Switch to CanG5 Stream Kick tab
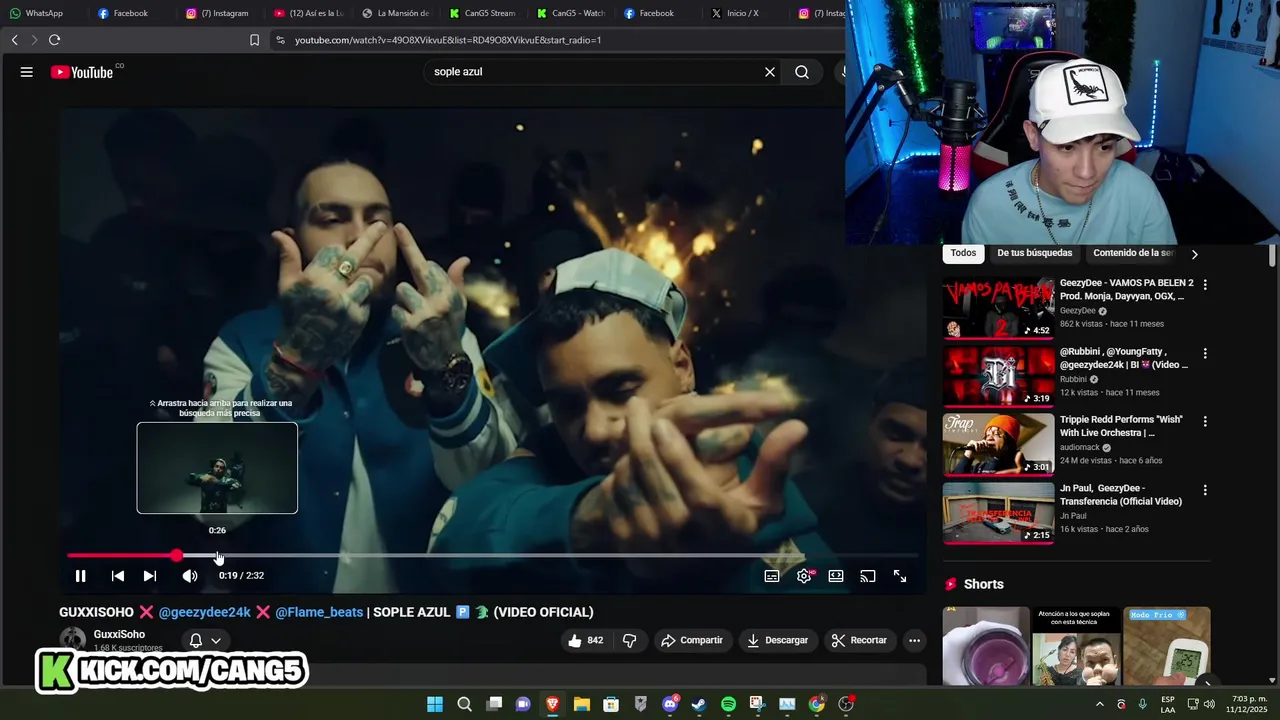The height and width of the screenshot is (720, 1280). (x=483, y=13)
